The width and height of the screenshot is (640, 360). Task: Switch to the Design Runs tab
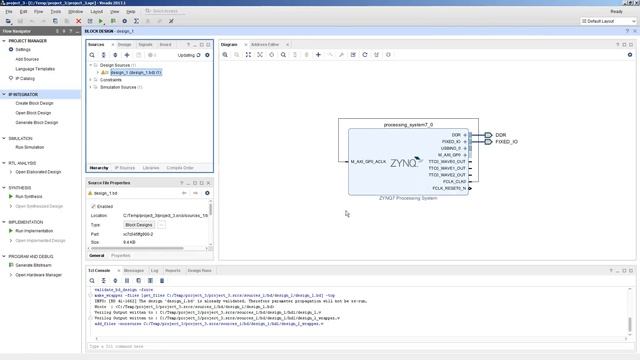click(200, 271)
